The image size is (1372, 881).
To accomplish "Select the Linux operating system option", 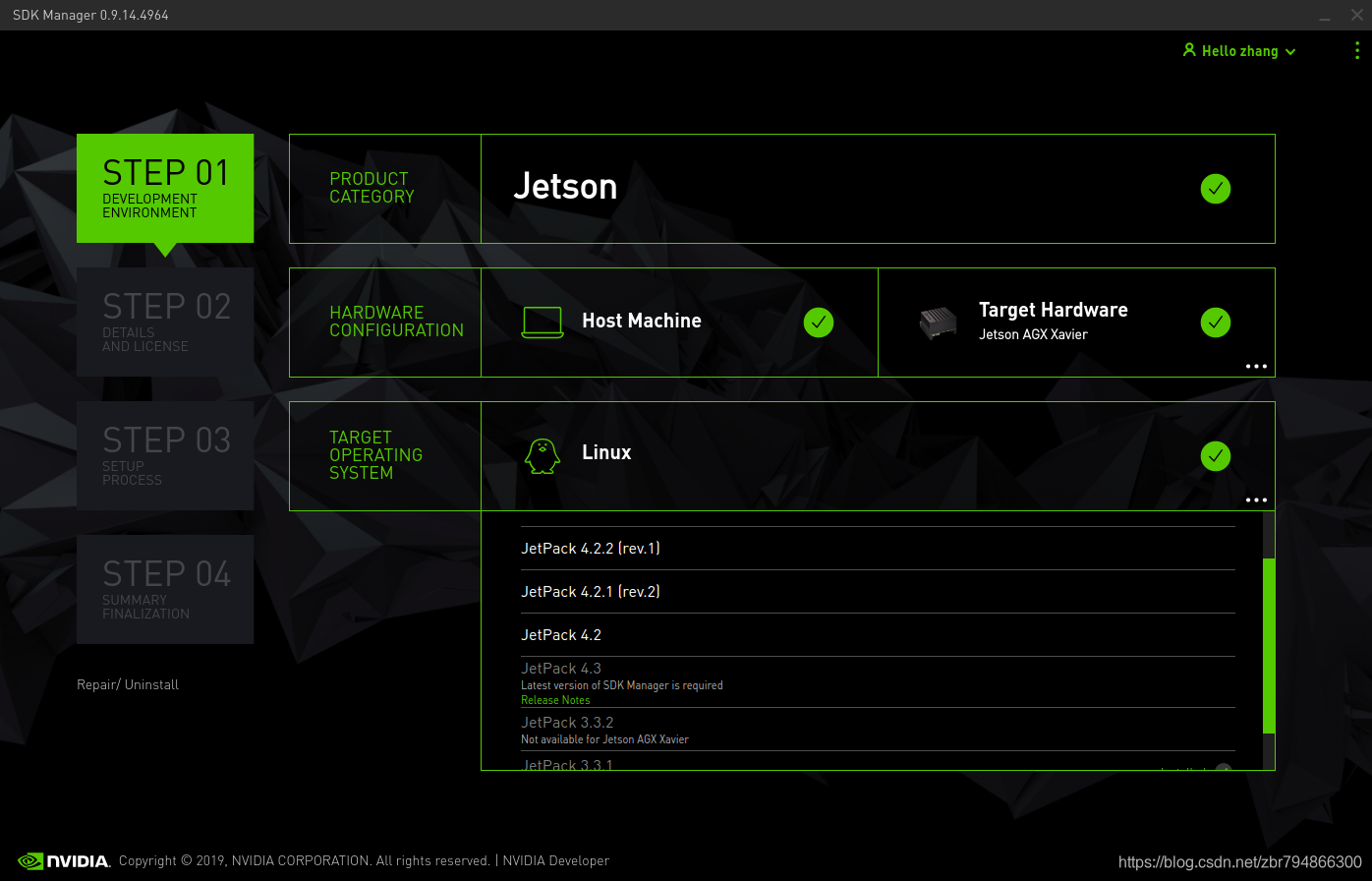I will [x=878, y=456].
